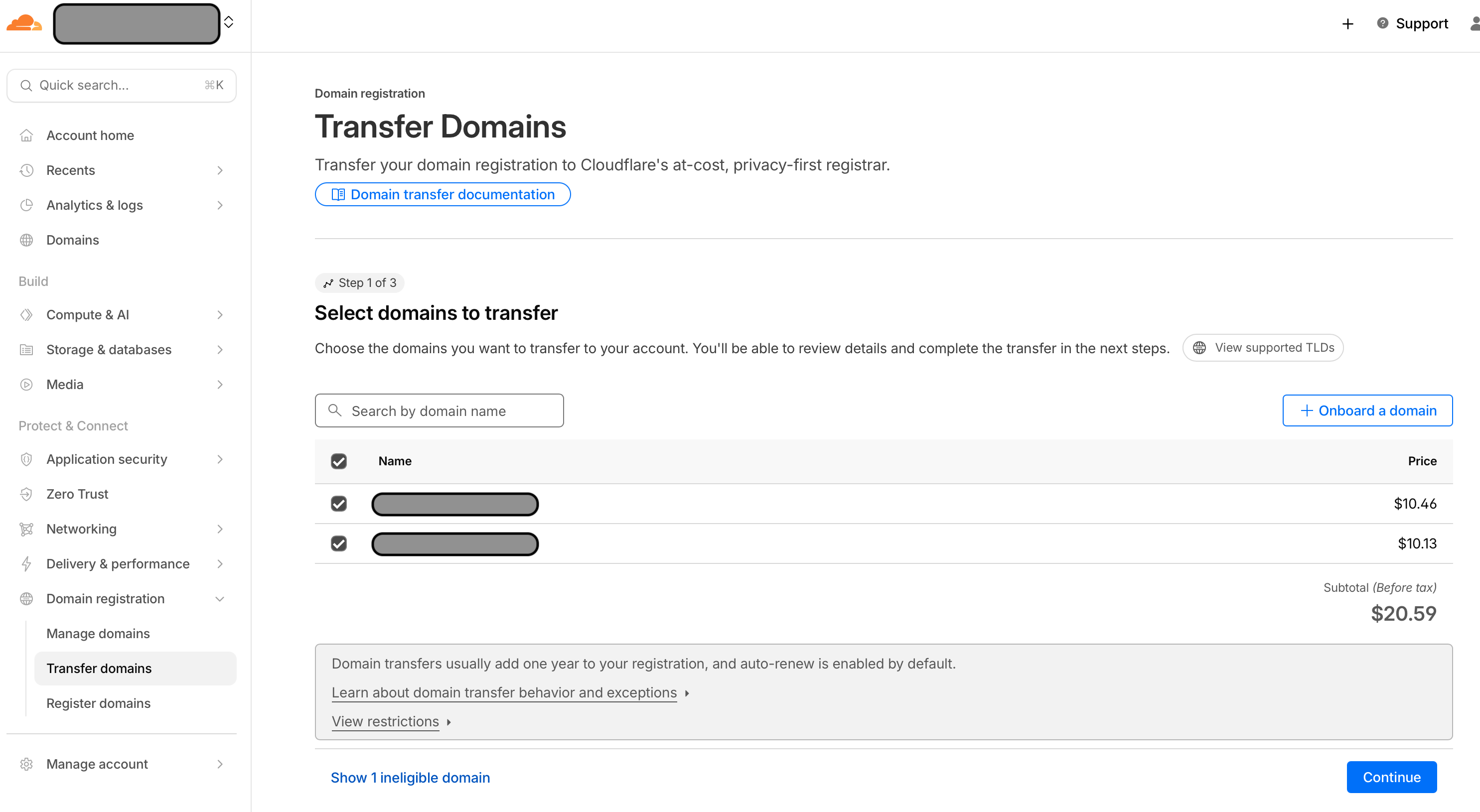Viewport: 1480px width, 812px height.
Task: Expand Storage & databases chevron
Action: [220, 350]
